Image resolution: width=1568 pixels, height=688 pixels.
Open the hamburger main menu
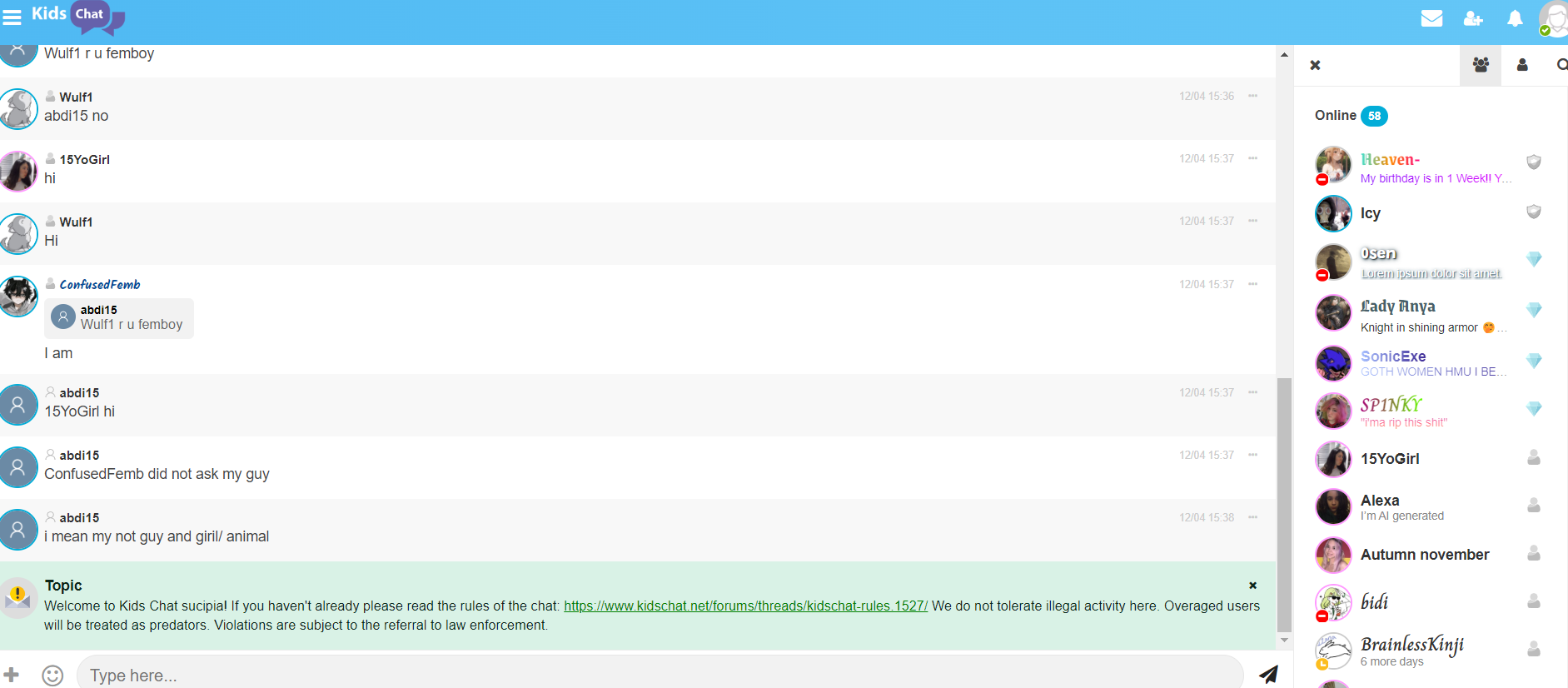12,17
